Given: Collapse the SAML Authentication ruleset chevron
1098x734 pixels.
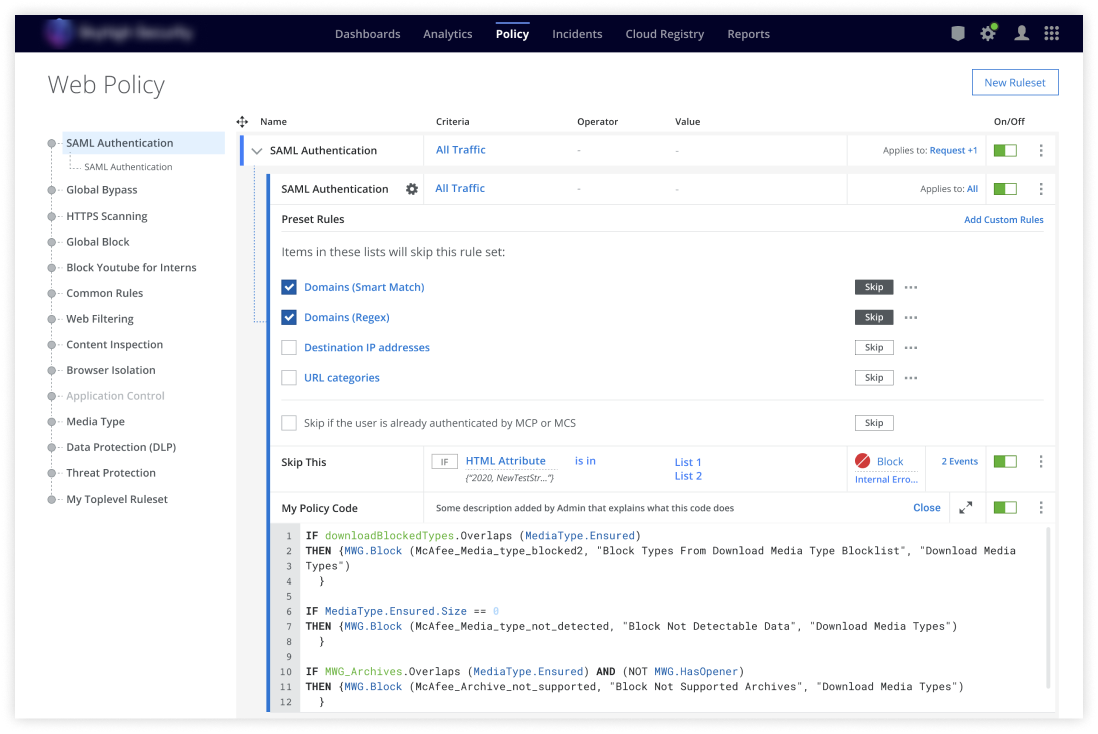Looking at the screenshot, I should pos(257,151).
